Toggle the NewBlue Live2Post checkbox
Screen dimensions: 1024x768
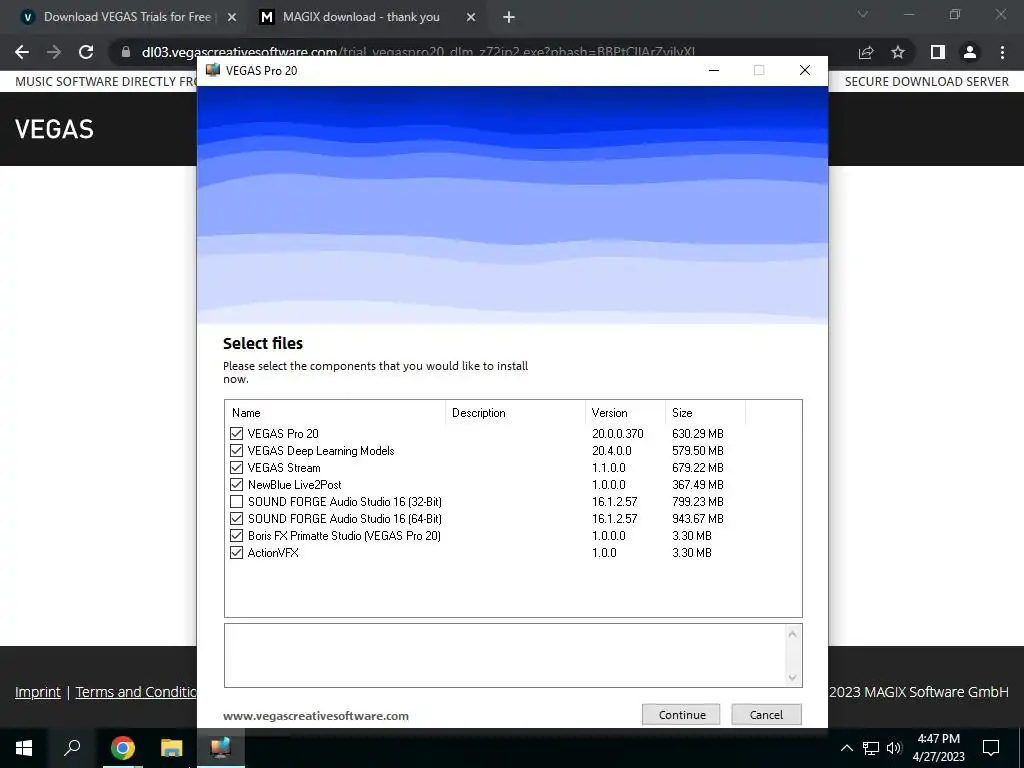(x=236, y=485)
